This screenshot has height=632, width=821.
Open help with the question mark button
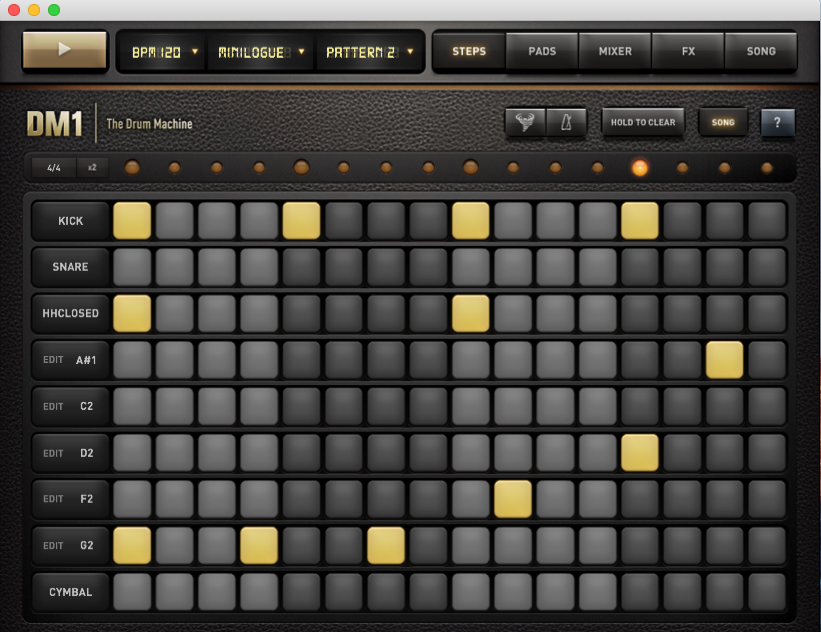pyautogui.click(x=777, y=122)
